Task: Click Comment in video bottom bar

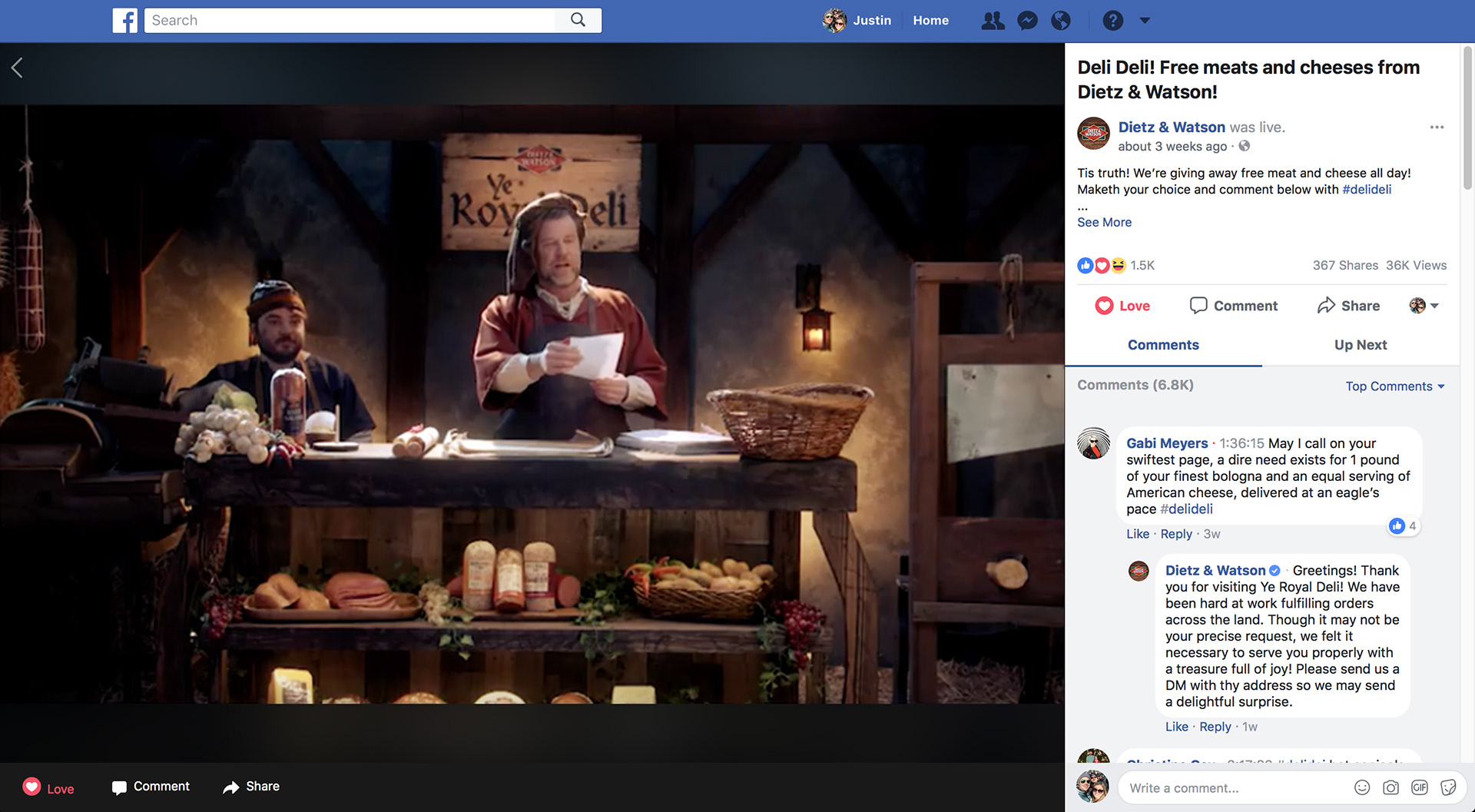Action: tap(151, 787)
